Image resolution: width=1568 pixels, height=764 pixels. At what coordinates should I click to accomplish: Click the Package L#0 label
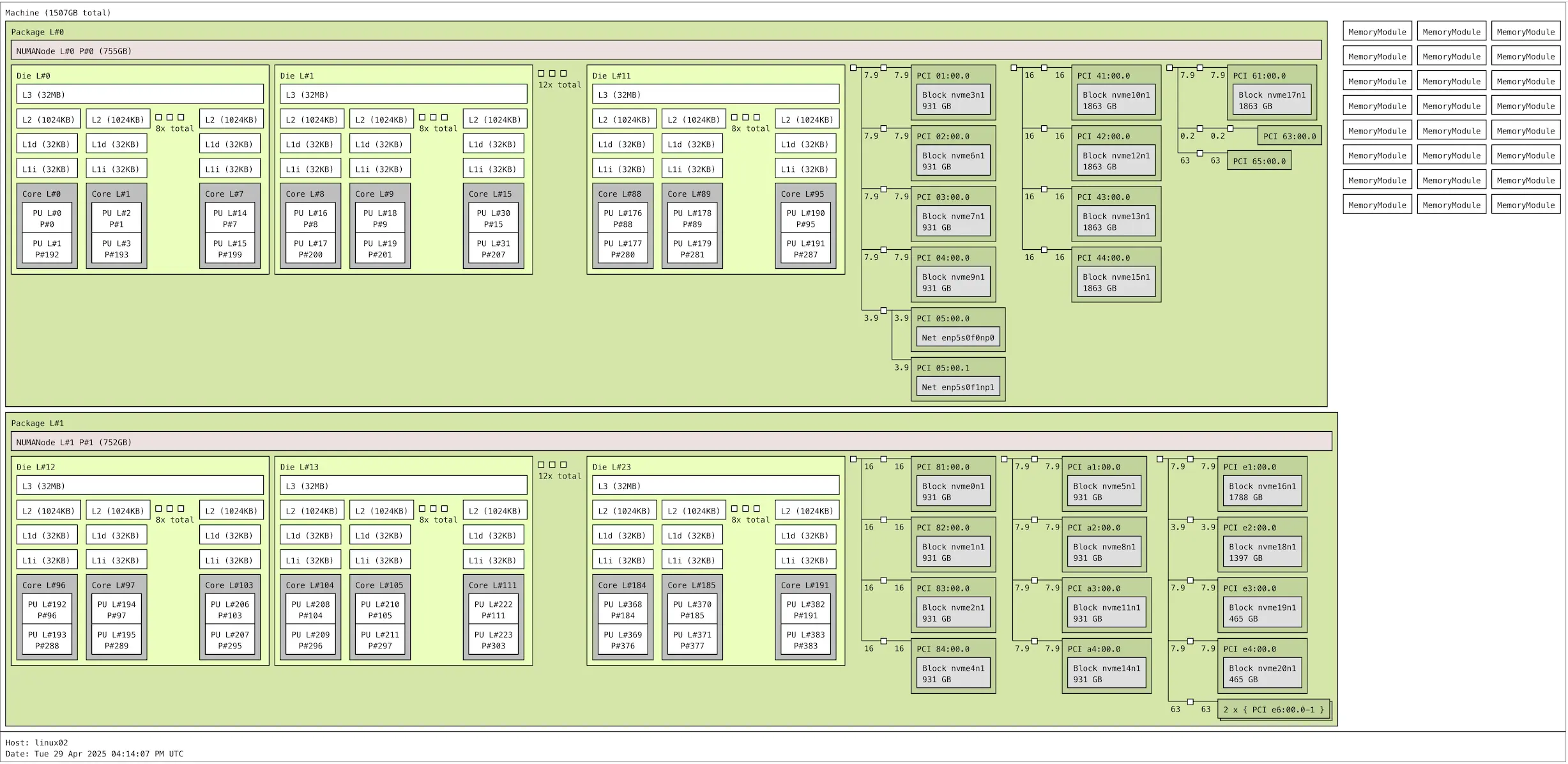point(37,32)
